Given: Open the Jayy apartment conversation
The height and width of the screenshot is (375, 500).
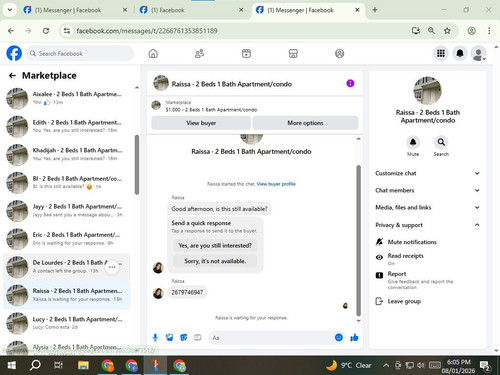Looking at the screenshot, I should pyautogui.click(x=67, y=211).
